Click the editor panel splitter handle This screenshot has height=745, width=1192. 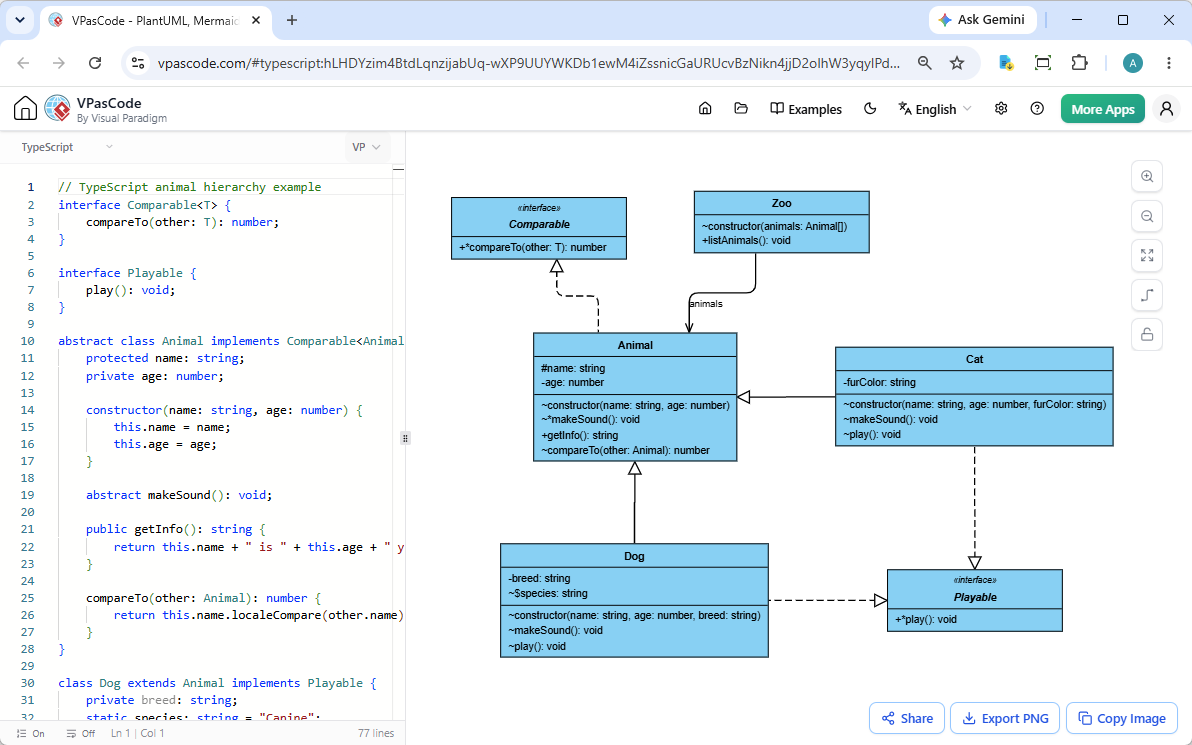pos(405,438)
